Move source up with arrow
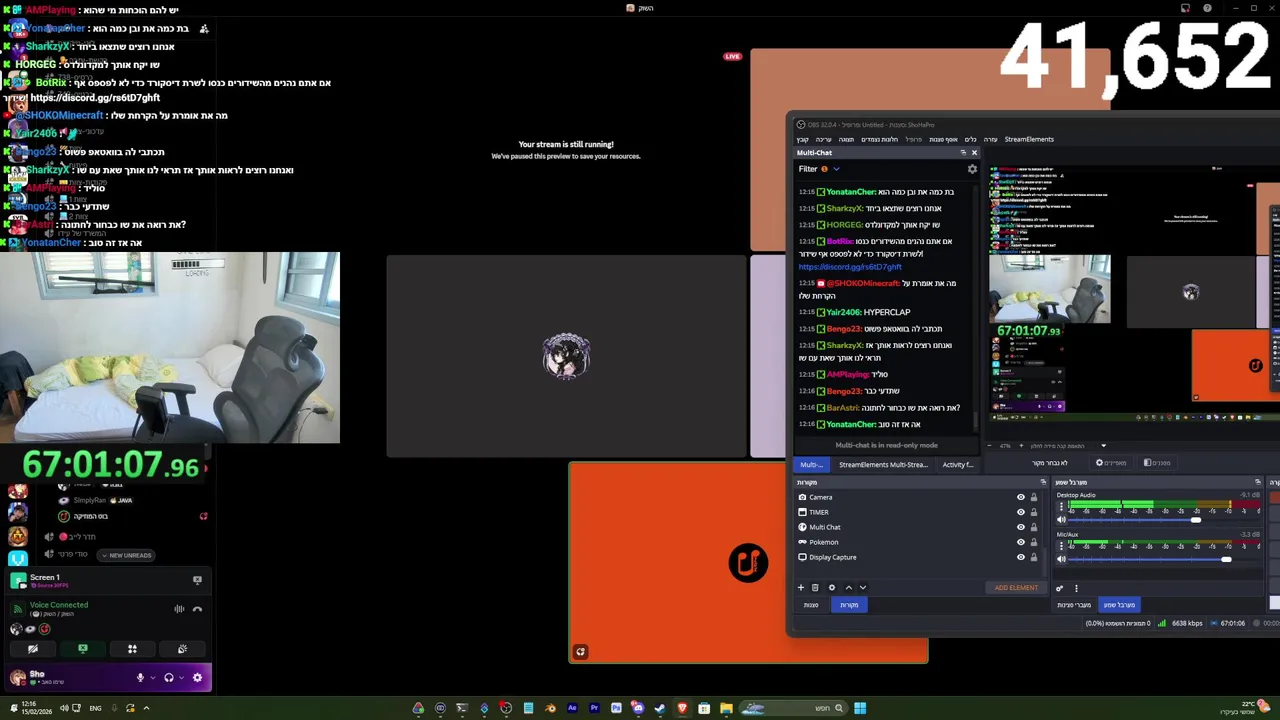The height and width of the screenshot is (720, 1280). pyautogui.click(x=848, y=588)
